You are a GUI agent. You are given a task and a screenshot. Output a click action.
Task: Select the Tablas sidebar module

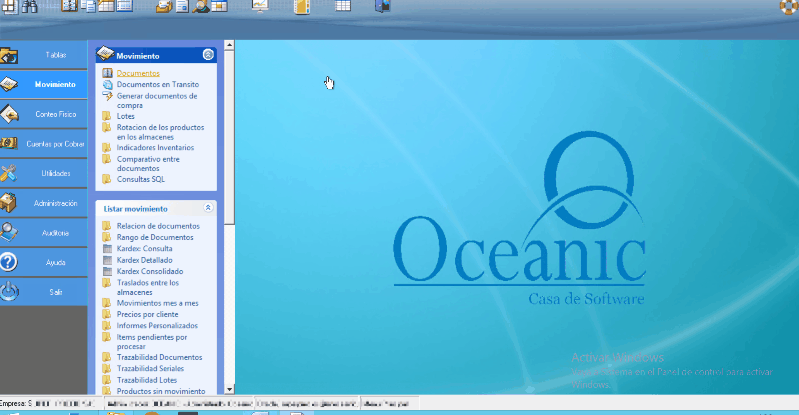(55, 54)
